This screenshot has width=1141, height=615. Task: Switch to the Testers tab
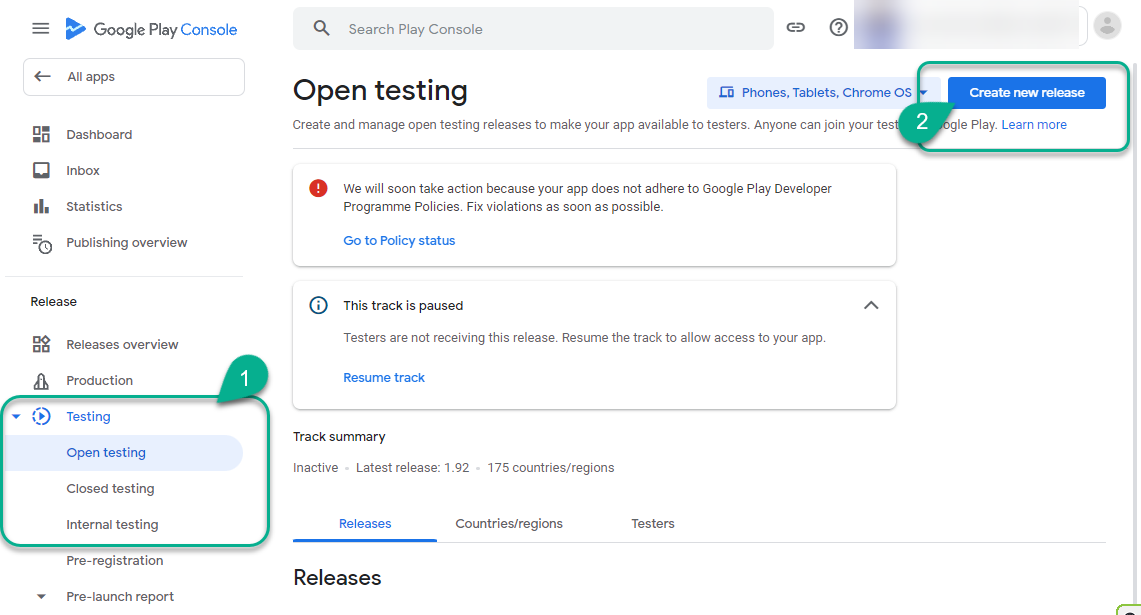tap(653, 523)
